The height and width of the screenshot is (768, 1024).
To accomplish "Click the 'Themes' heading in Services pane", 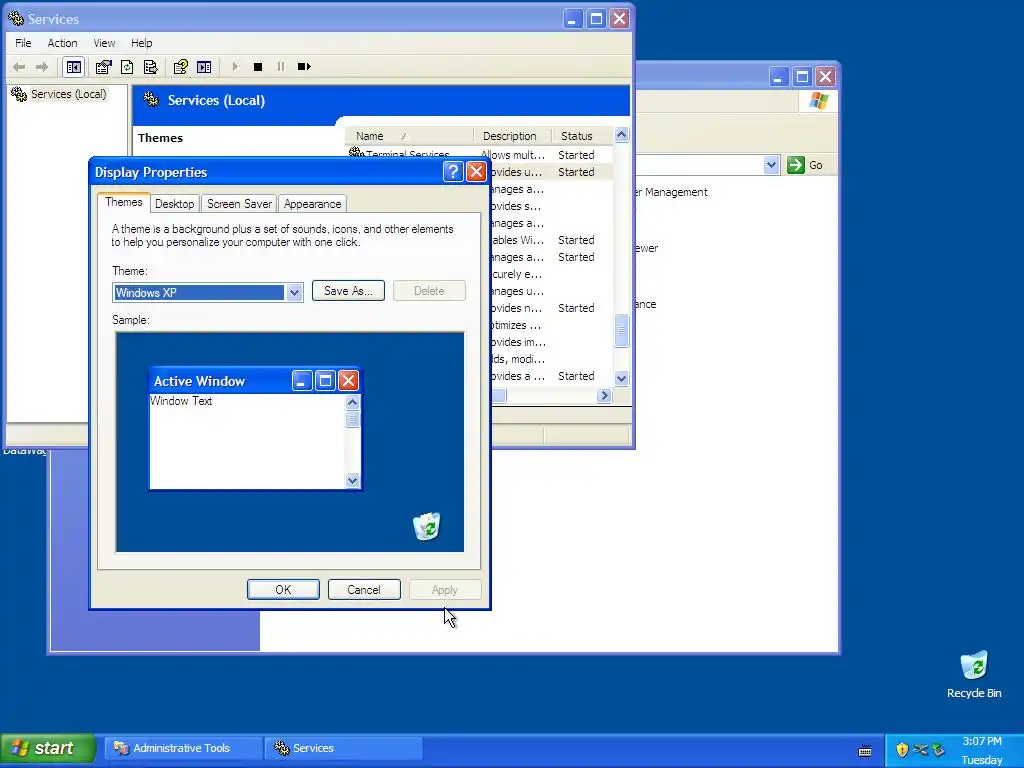I will click(x=160, y=138).
